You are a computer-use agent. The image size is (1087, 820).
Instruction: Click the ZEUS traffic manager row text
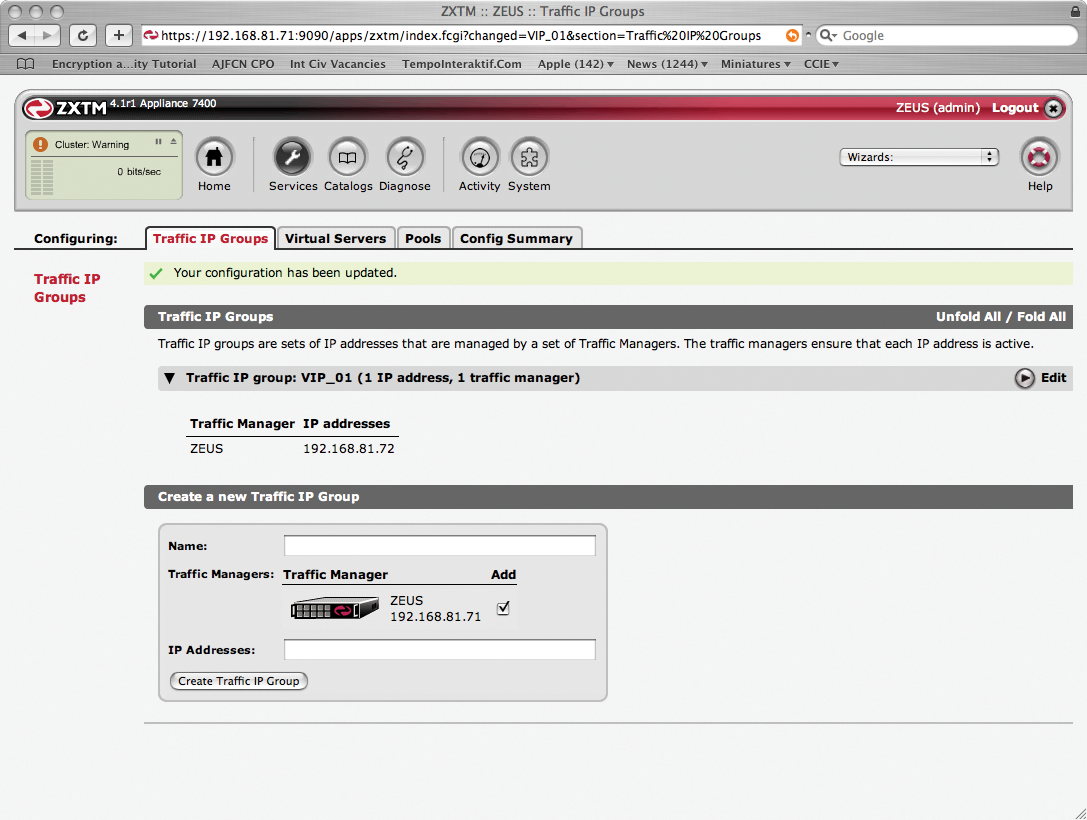[x=207, y=449]
